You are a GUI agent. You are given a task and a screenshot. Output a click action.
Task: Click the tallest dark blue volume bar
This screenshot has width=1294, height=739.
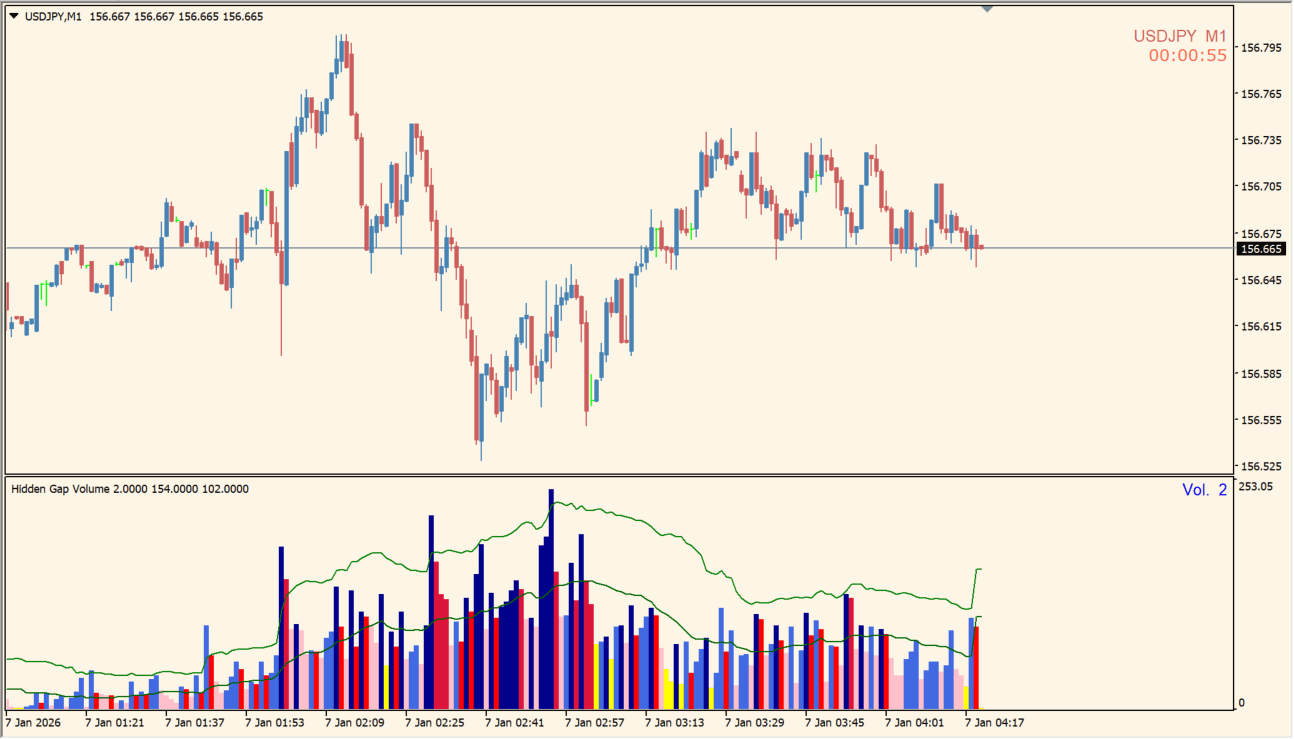point(551,600)
